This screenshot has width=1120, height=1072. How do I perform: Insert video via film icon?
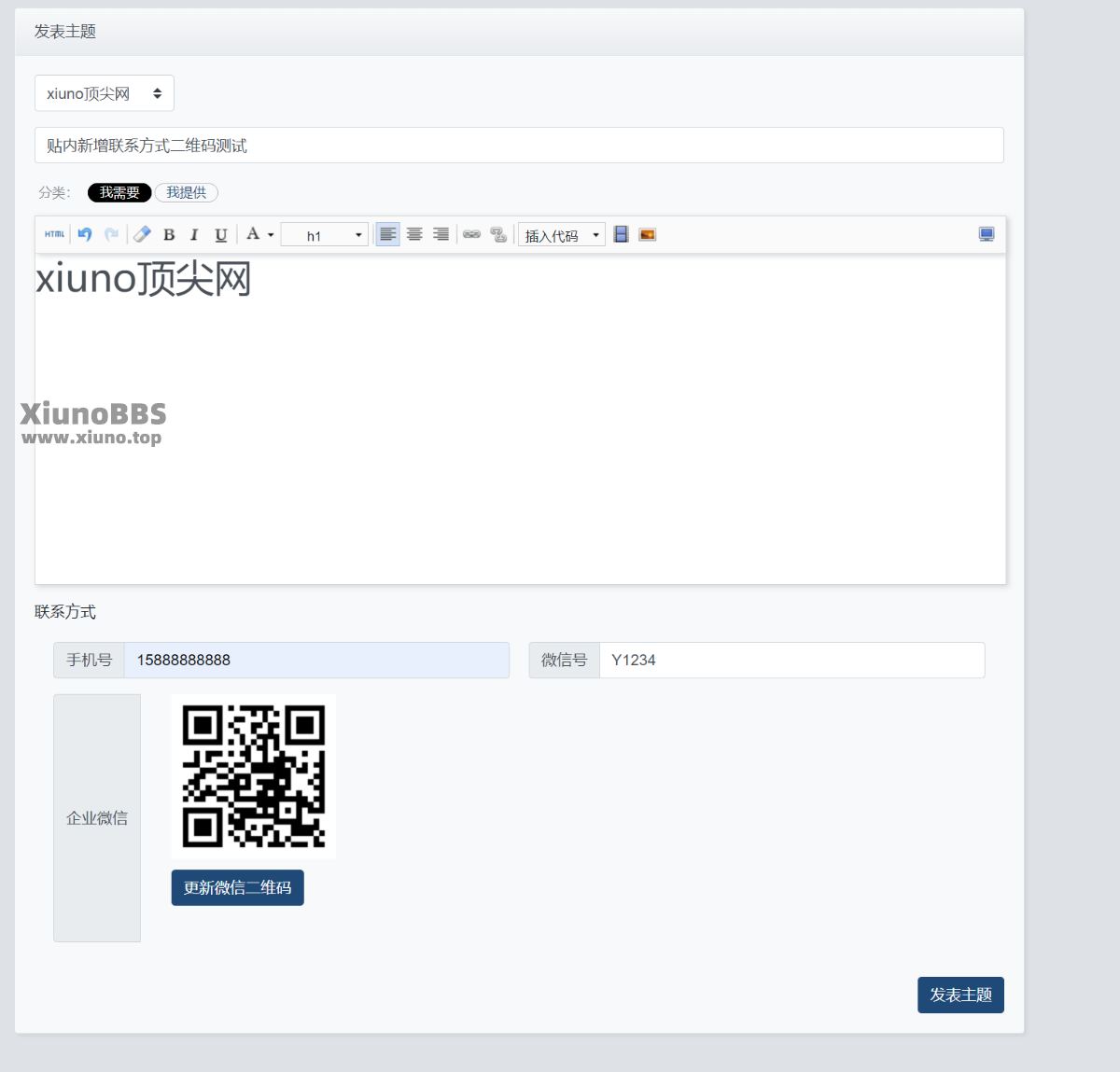pos(621,234)
